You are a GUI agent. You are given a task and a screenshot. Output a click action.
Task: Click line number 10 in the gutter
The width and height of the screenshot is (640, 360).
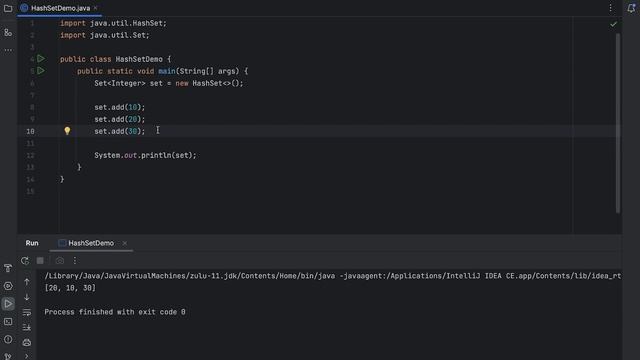pyautogui.click(x=30, y=131)
